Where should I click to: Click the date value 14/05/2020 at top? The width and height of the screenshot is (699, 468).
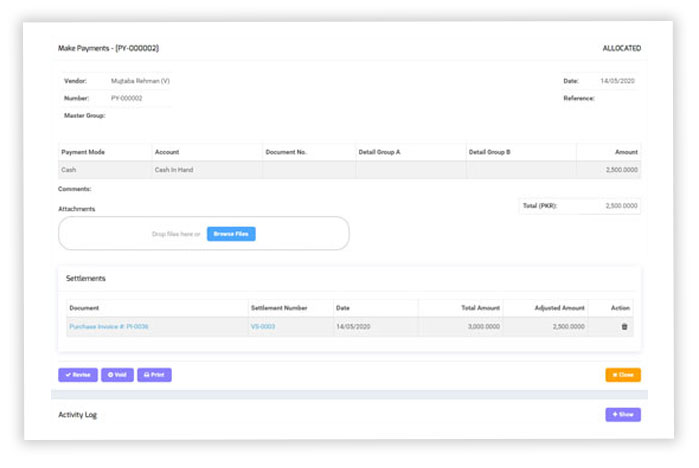pos(617,81)
